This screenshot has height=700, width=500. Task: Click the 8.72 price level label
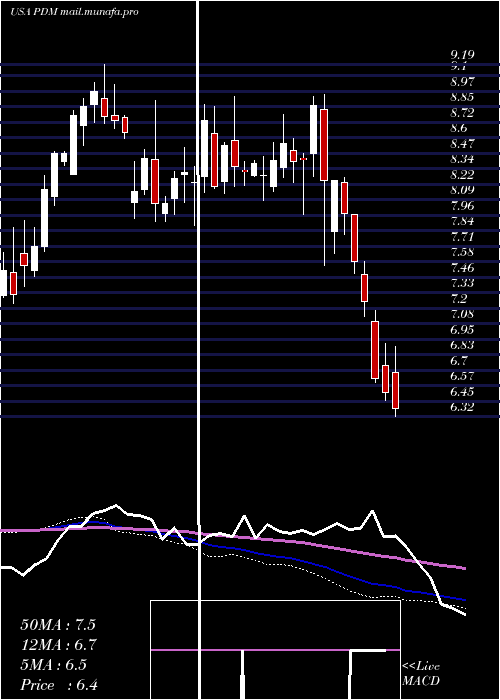tap(462, 113)
